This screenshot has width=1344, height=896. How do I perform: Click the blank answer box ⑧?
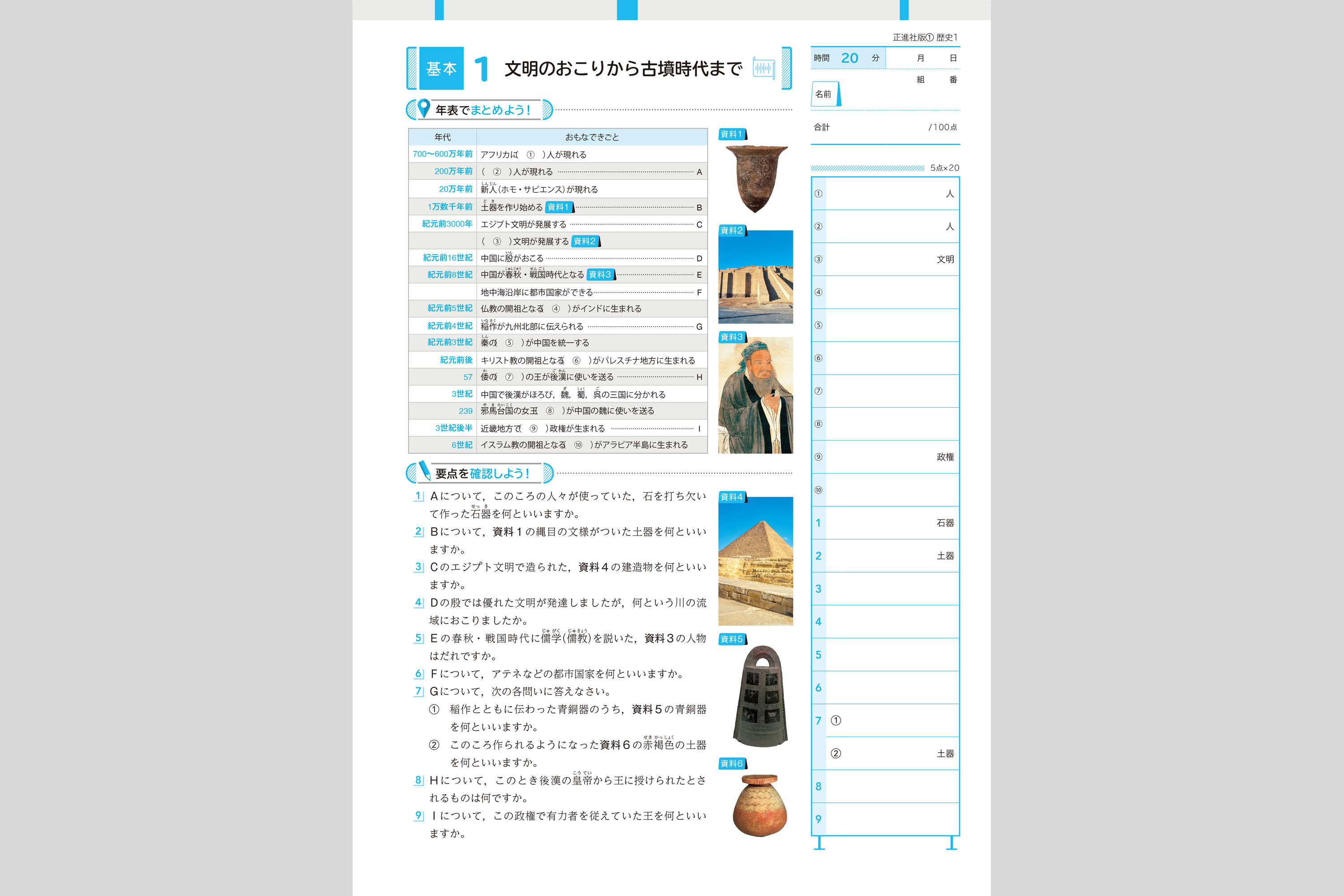click(x=892, y=424)
